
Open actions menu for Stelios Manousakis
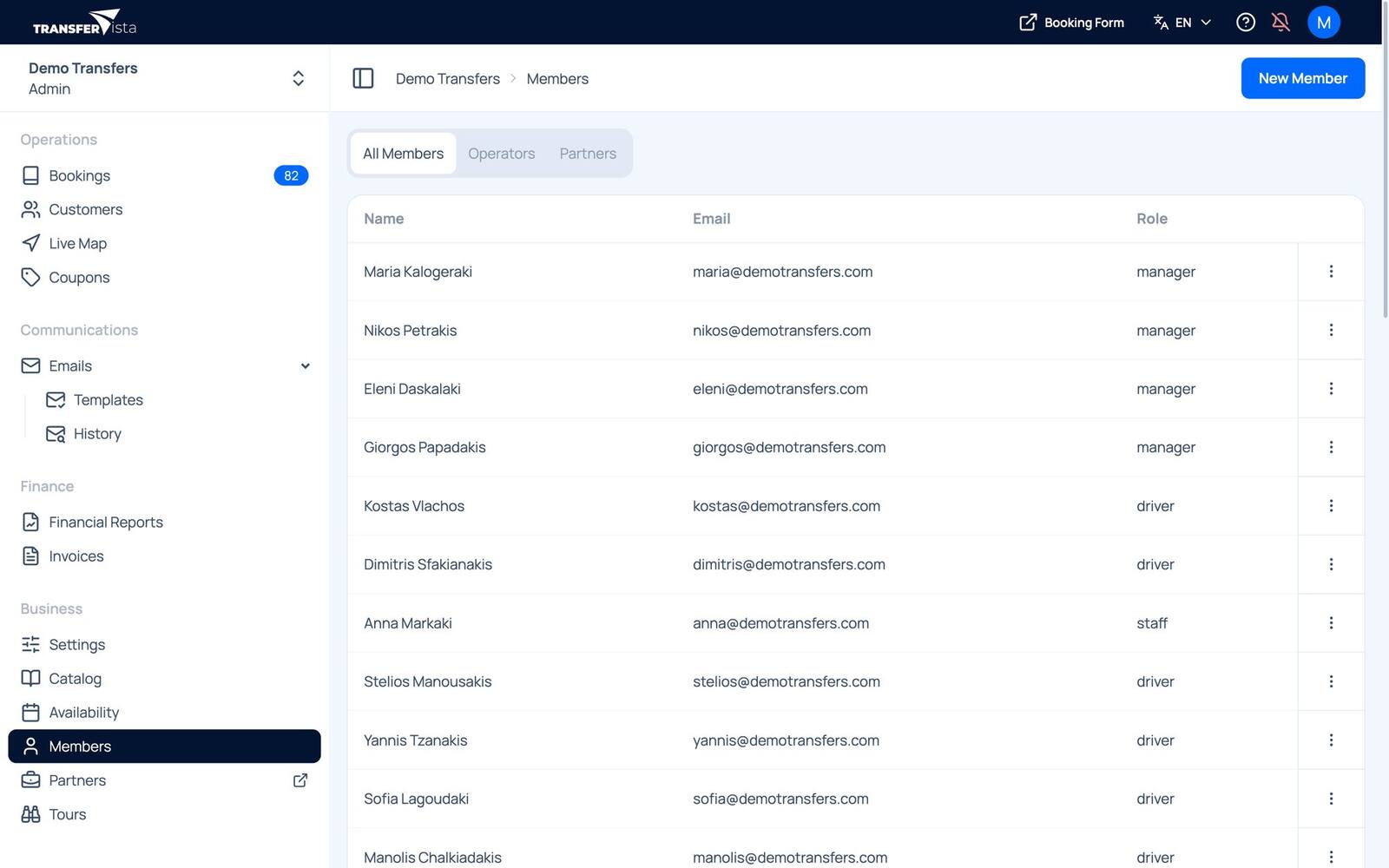[x=1331, y=681]
